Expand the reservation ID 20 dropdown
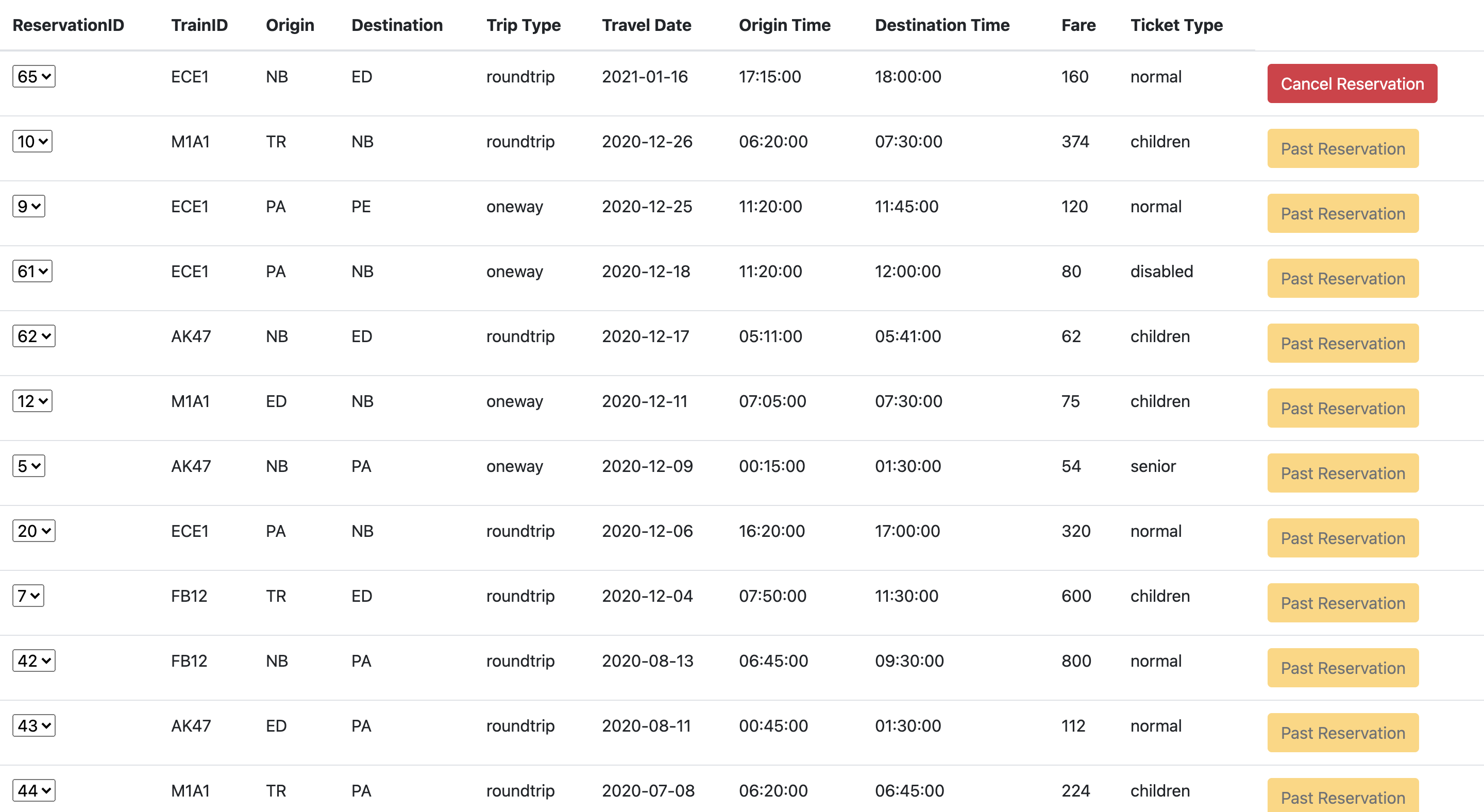1484x812 pixels. click(34, 531)
